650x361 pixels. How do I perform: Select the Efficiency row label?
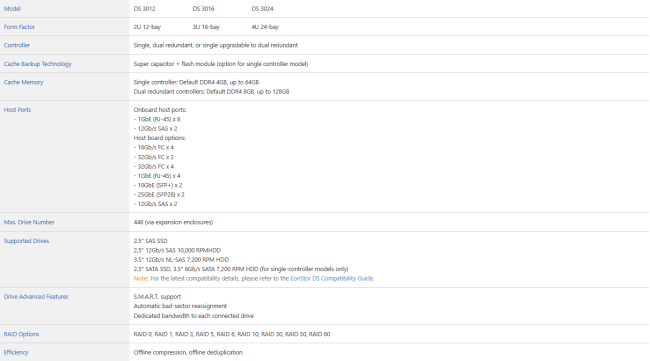click(16, 352)
